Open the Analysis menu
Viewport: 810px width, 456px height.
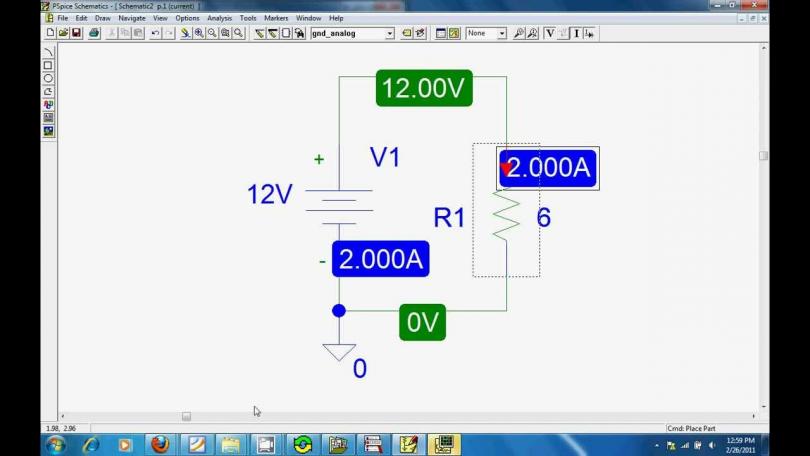click(219, 18)
